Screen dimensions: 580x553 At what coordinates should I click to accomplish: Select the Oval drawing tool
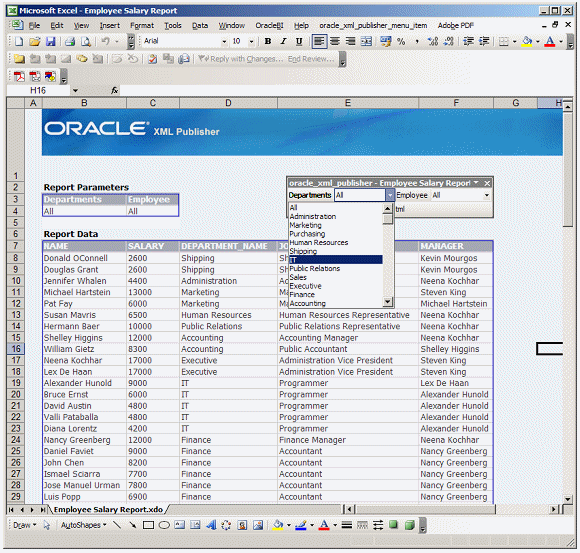(164, 525)
